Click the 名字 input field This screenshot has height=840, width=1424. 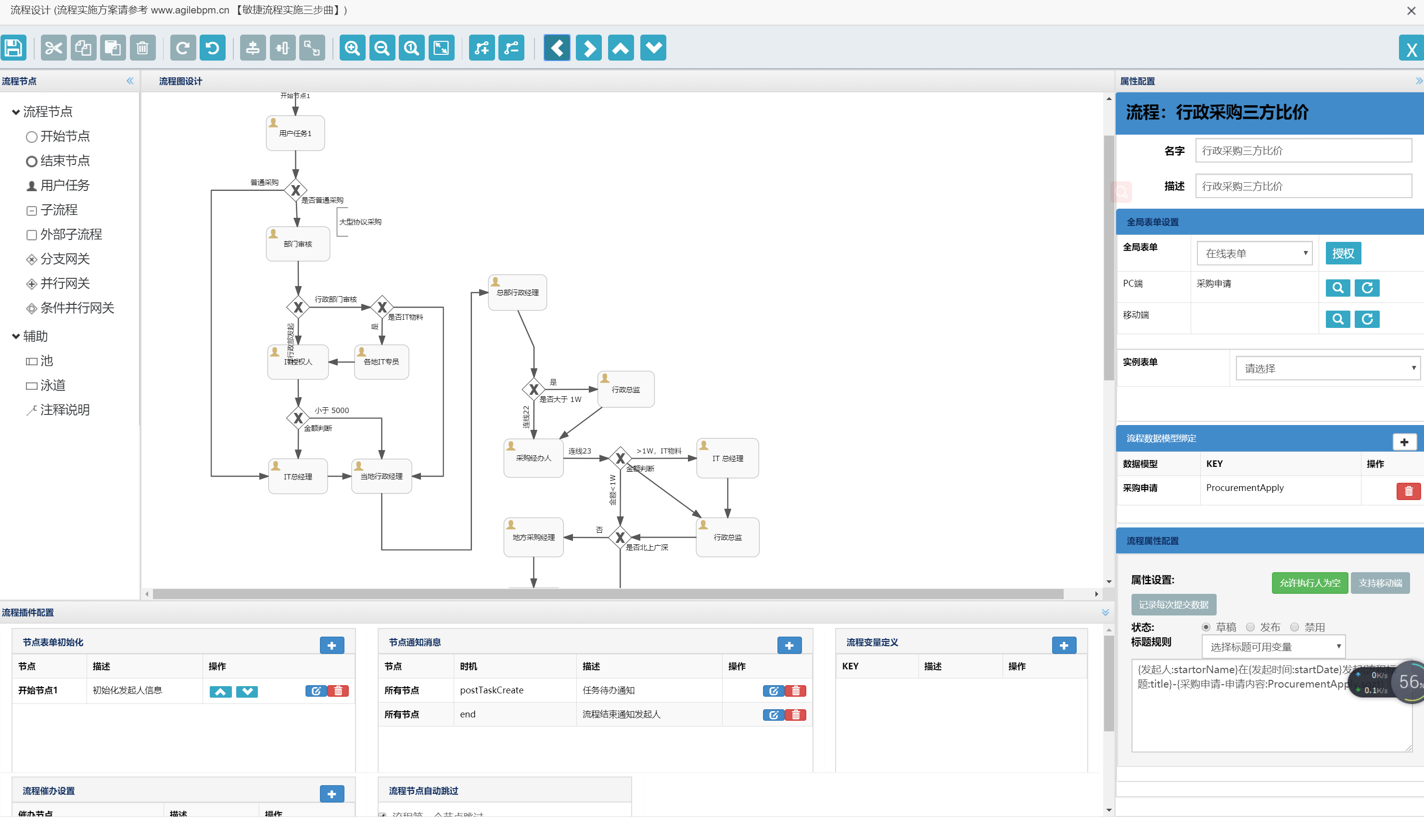[x=1303, y=150]
